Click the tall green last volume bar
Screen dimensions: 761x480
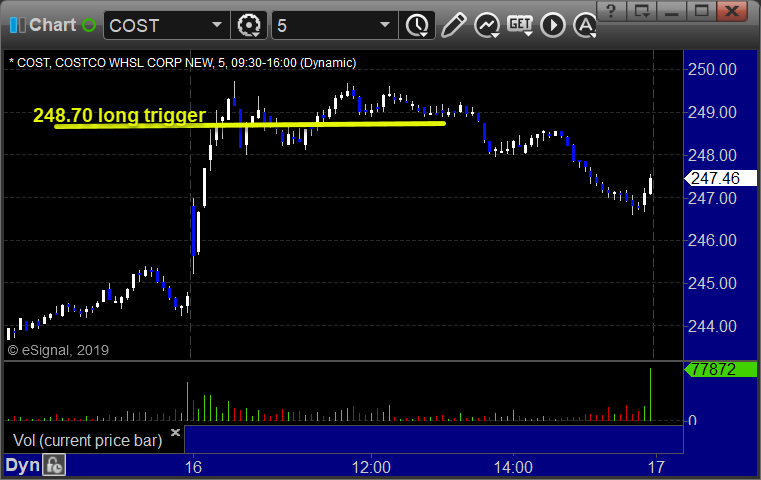click(x=650, y=394)
